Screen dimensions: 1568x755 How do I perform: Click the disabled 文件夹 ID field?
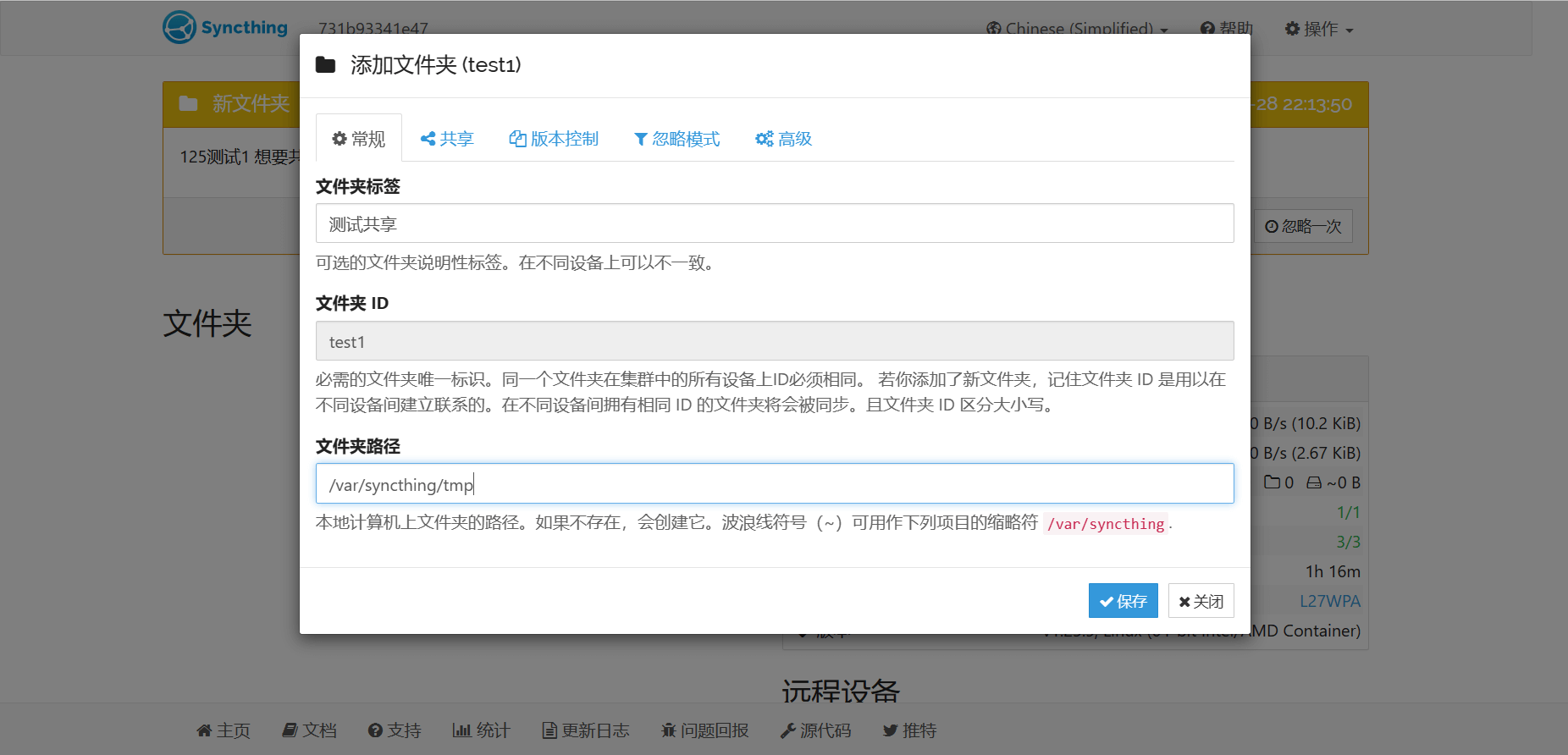pyautogui.click(x=774, y=341)
